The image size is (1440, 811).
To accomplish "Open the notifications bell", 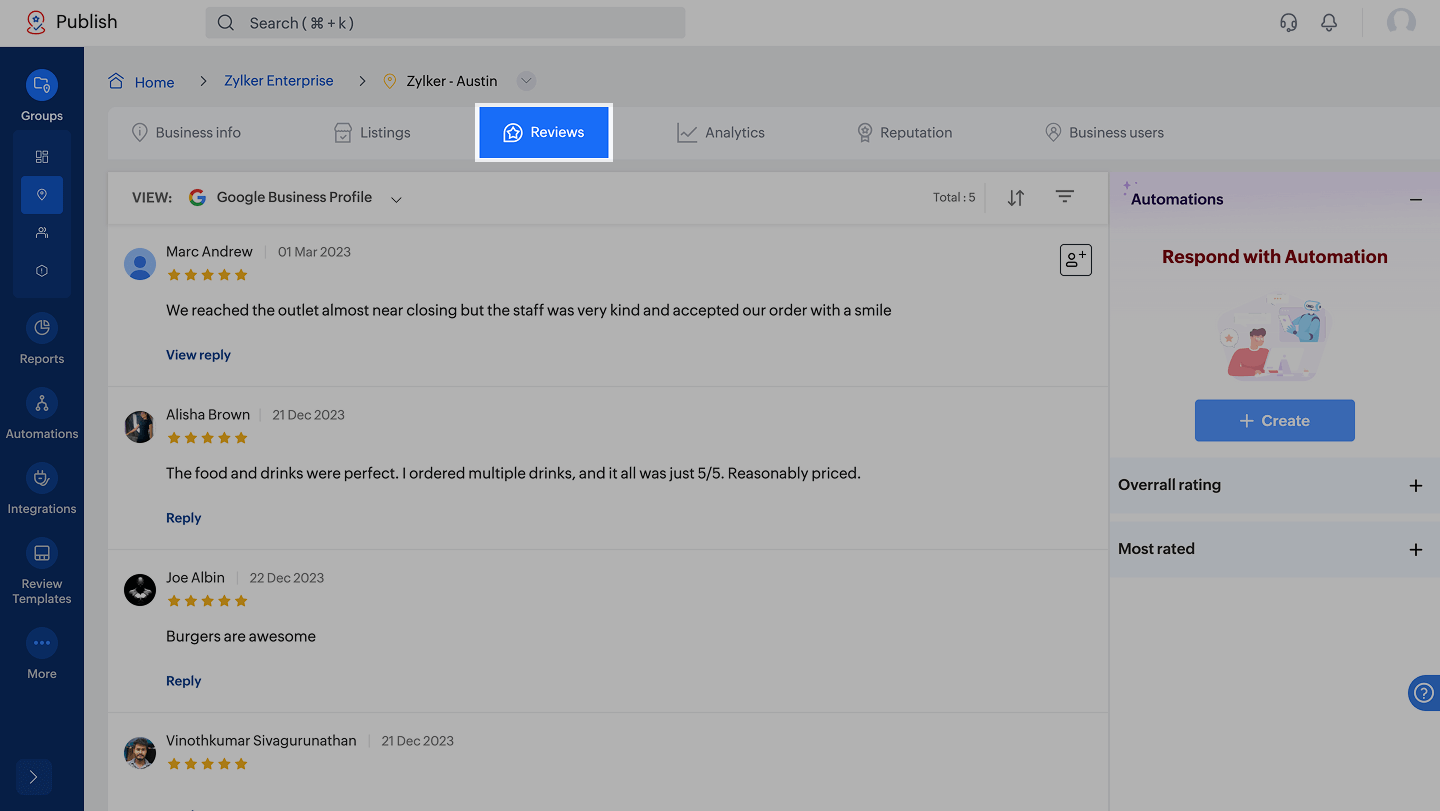I will pyautogui.click(x=1329, y=23).
